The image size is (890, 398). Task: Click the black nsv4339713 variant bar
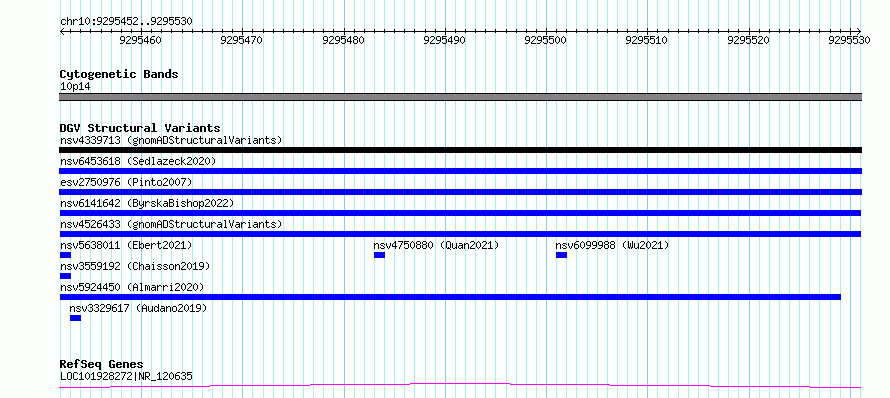click(x=460, y=150)
